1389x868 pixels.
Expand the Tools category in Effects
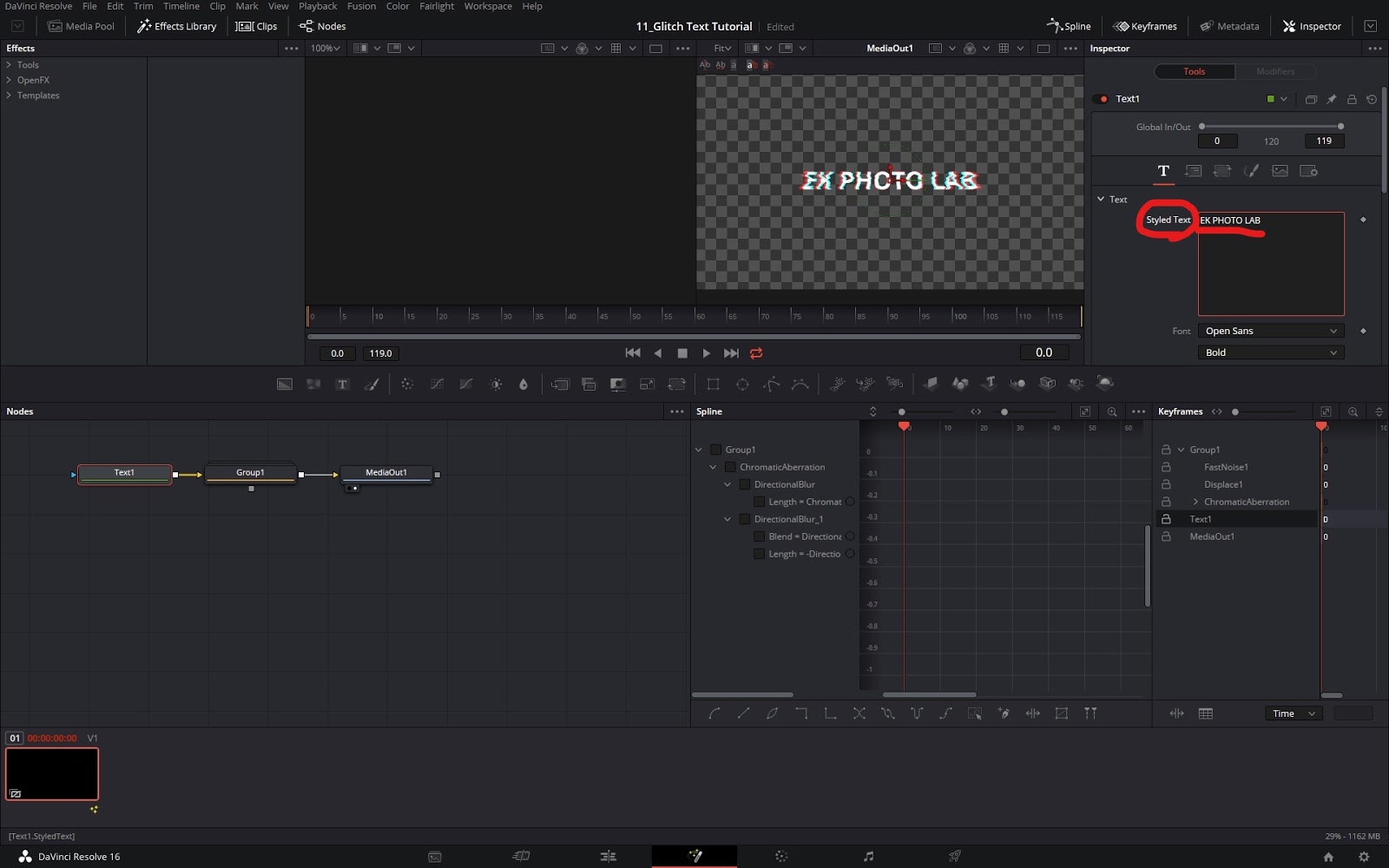tap(9, 65)
